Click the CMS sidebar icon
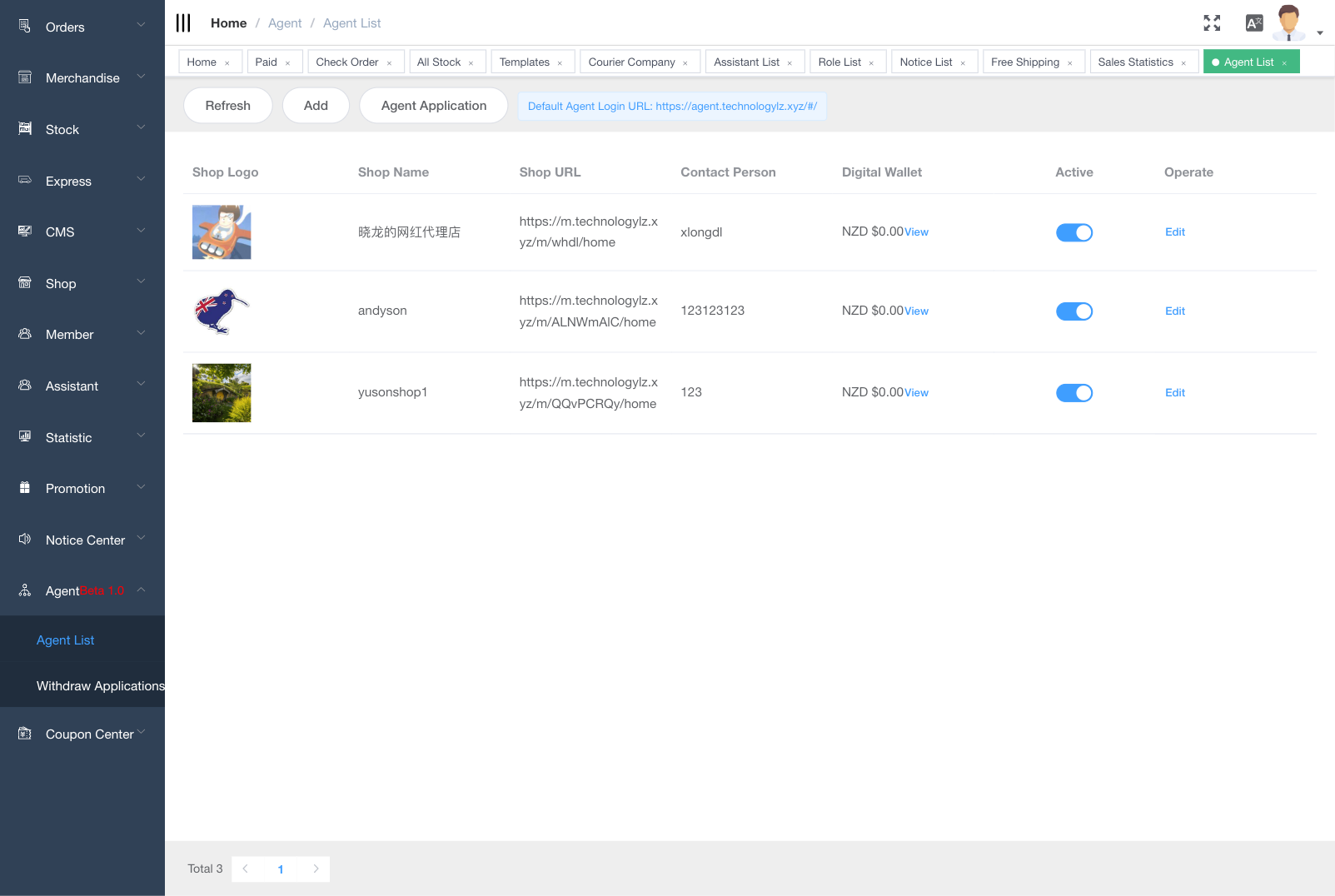 (23, 231)
